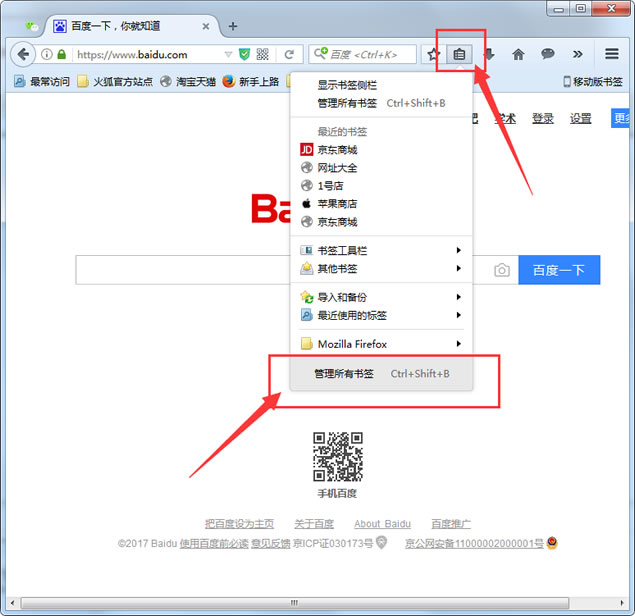Open the 百度推广 link
This screenshot has height=616, width=635.
point(451,524)
